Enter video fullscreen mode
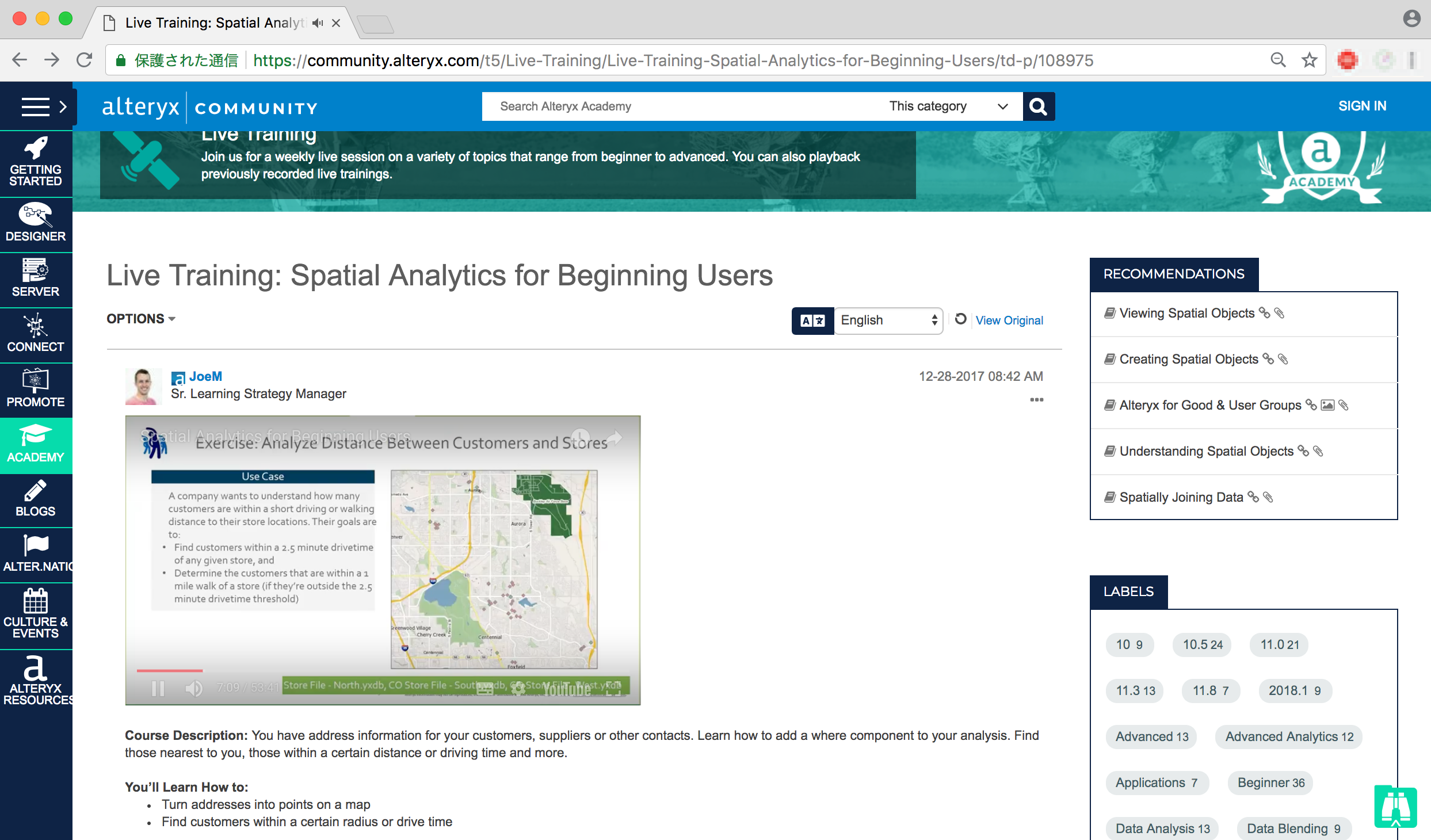 pyautogui.click(x=614, y=688)
